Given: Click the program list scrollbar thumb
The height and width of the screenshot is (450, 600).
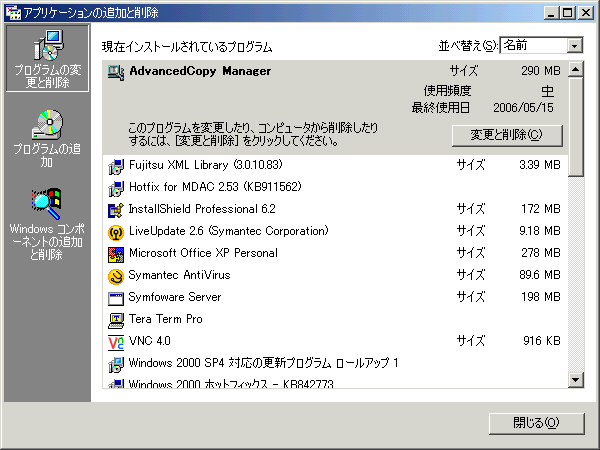Looking at the screenshot, I should coord(576,127).
